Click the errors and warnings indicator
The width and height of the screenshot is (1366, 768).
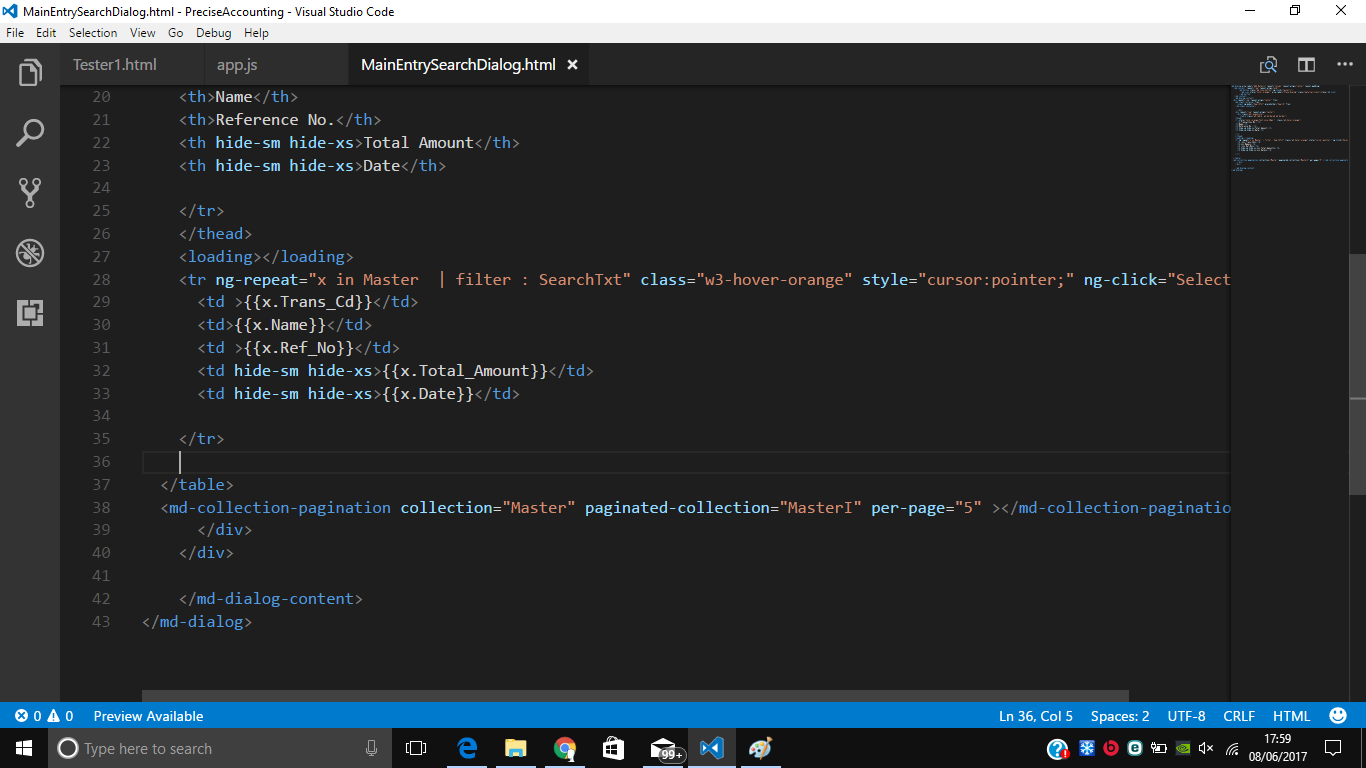[35, 715]
